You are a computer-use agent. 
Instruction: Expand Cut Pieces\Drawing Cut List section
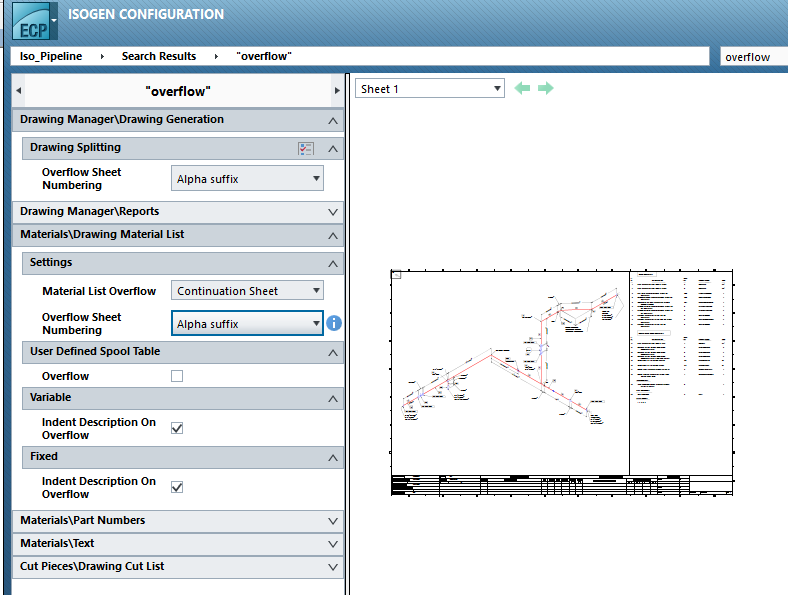(x=333, y=567)
